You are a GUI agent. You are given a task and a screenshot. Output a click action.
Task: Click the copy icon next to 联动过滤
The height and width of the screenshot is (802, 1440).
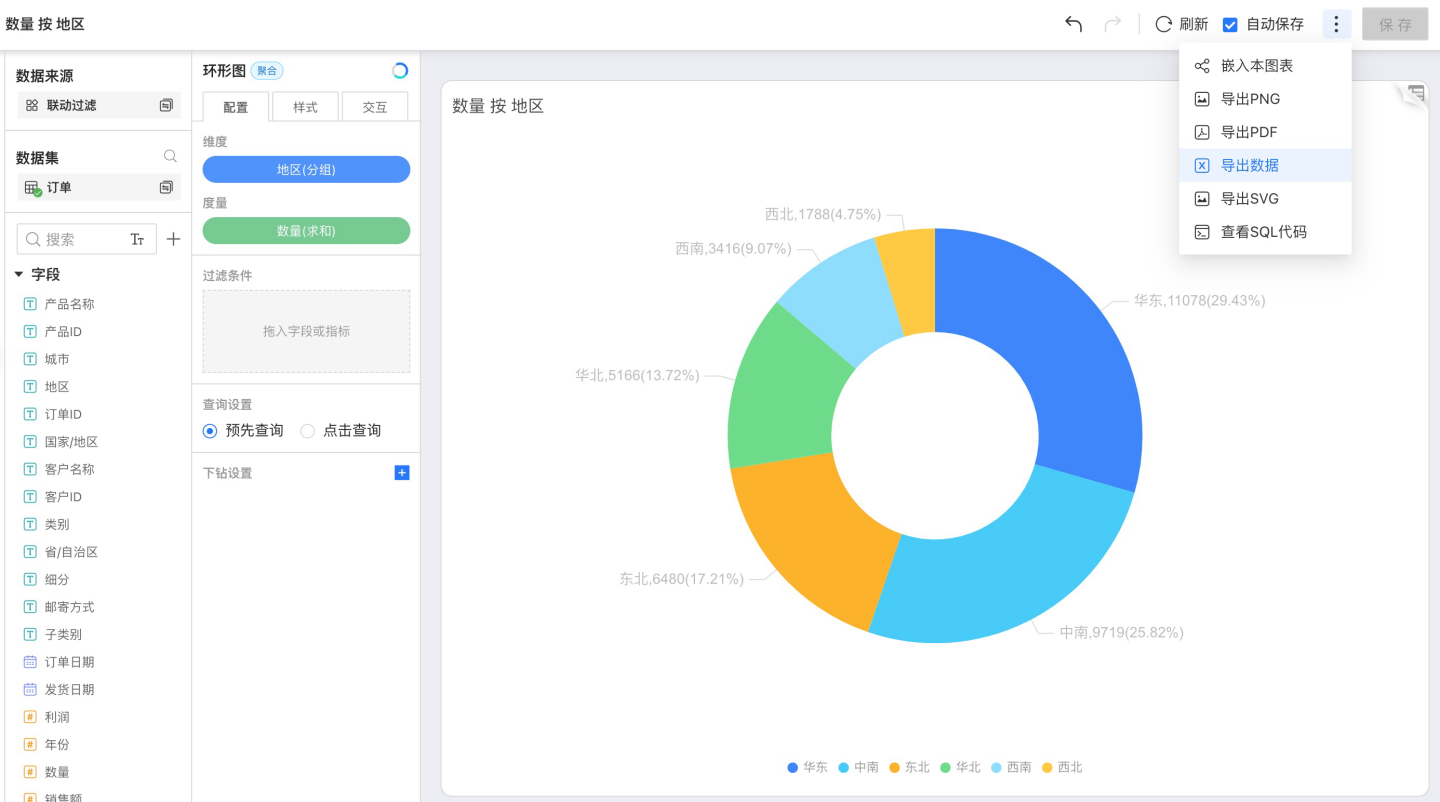tap(166, 105)
